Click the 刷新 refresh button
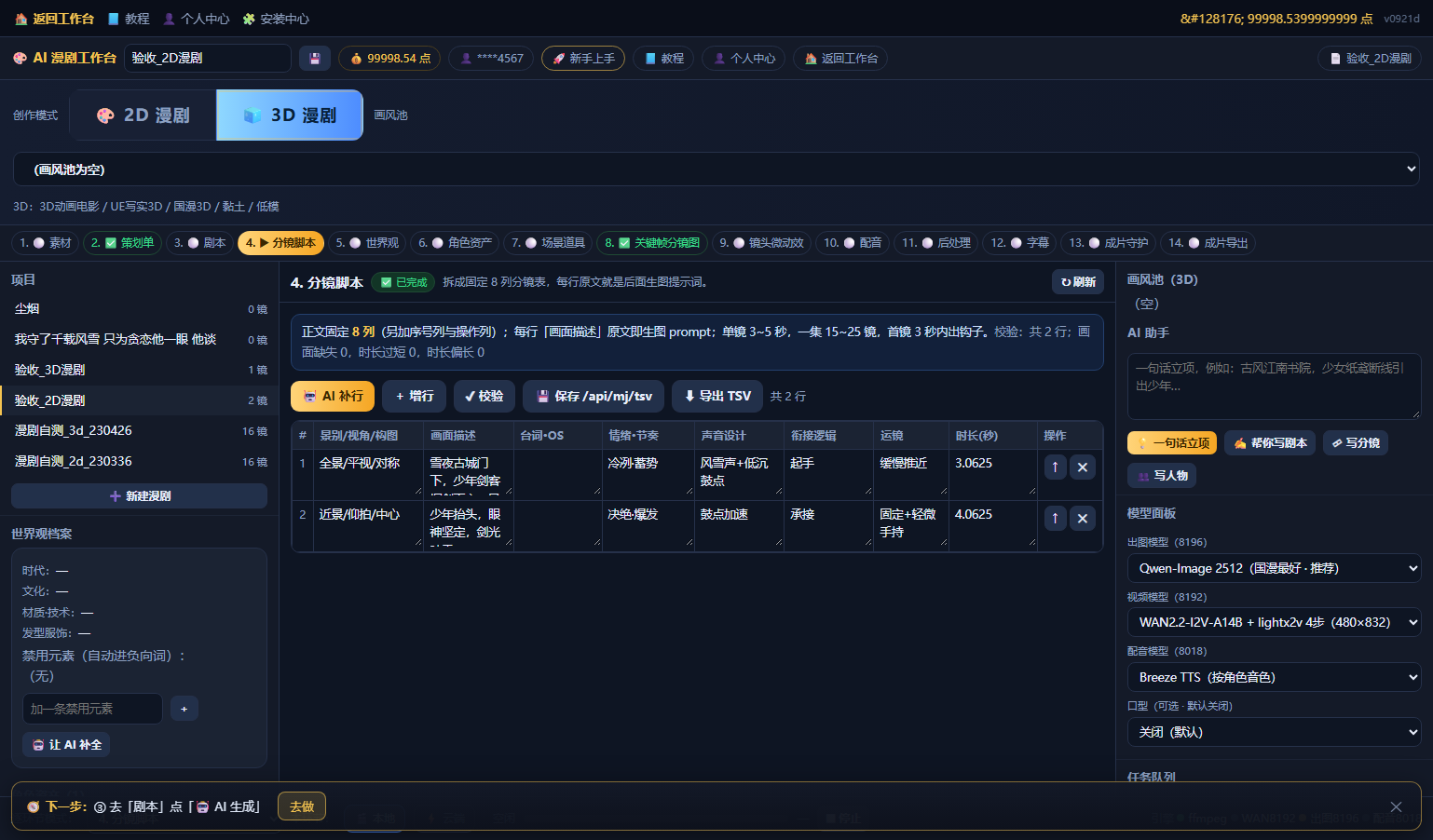 click(x=1078, y=282)
